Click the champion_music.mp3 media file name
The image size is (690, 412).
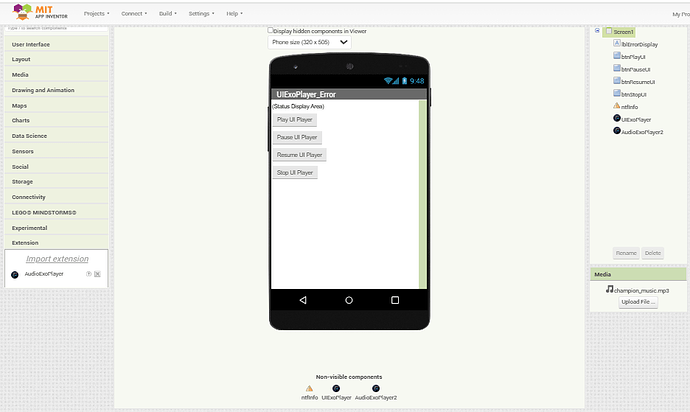tap(642, 291)
